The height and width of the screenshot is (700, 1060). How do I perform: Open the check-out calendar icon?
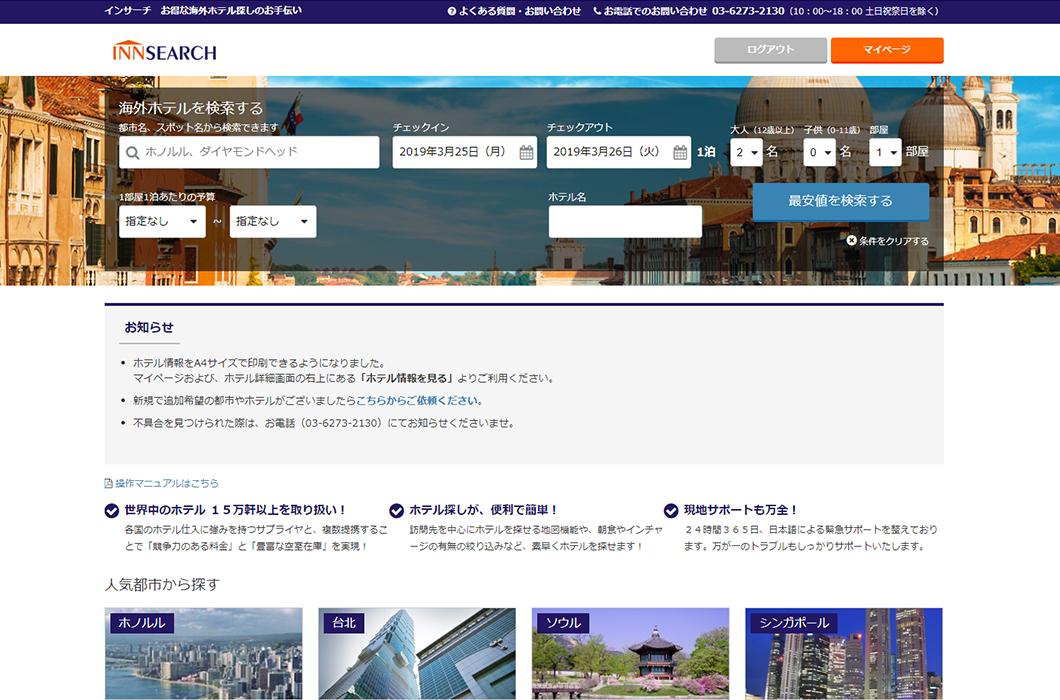(680, 153)
